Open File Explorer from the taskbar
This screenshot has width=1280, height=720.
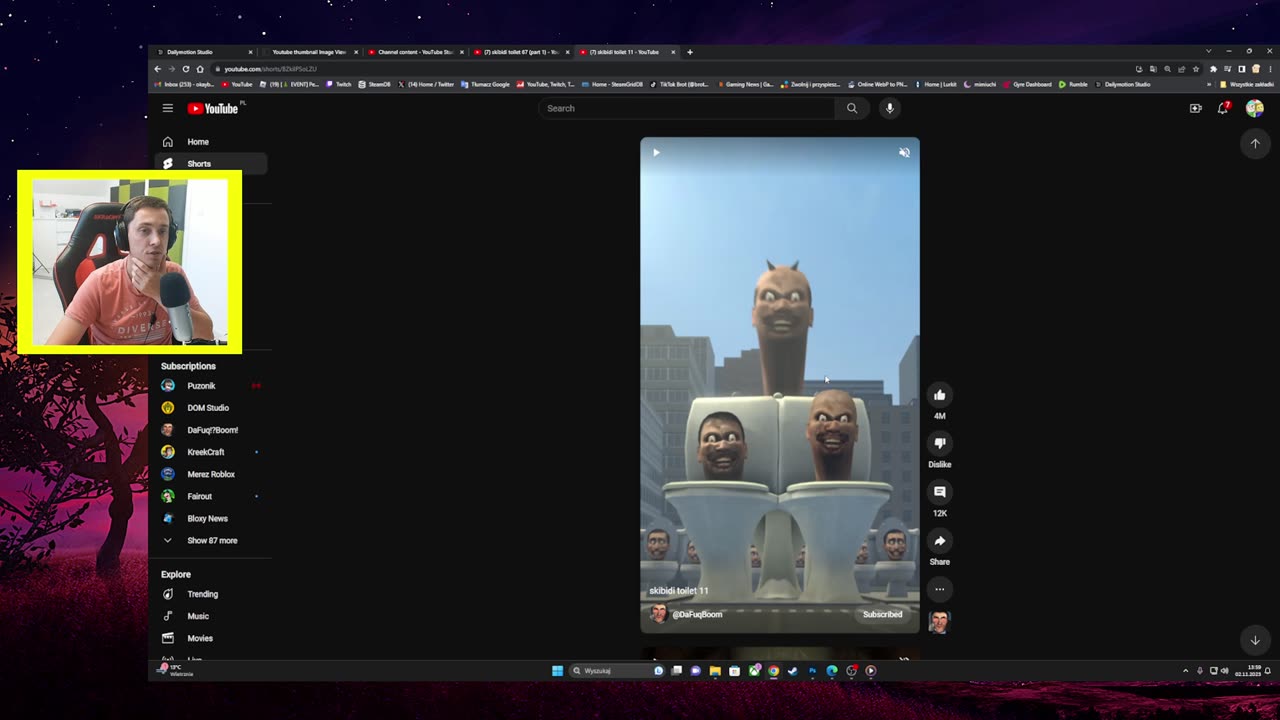tap(715, 671)
